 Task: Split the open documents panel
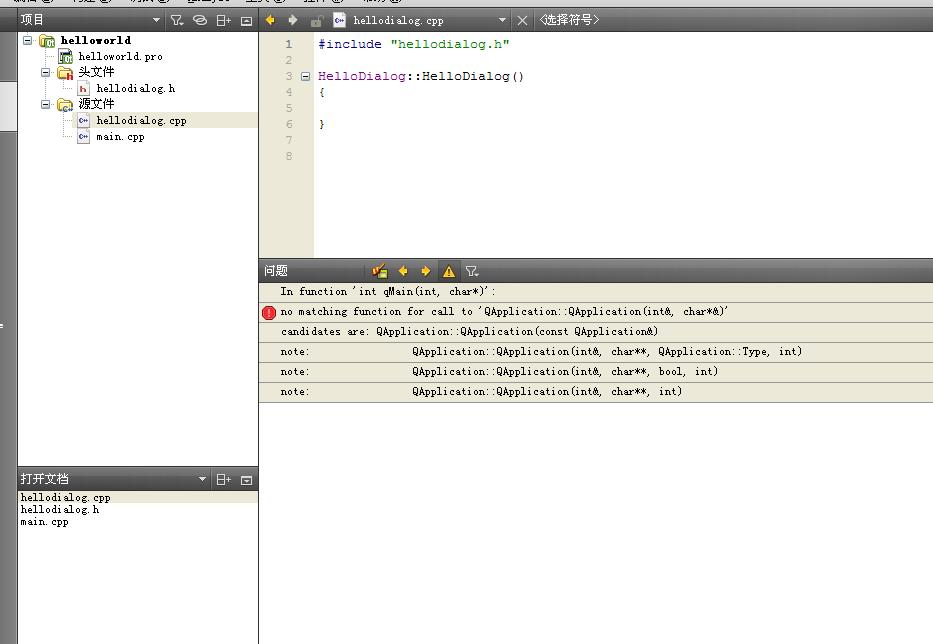pyautogui.click(x=223, y=480)
